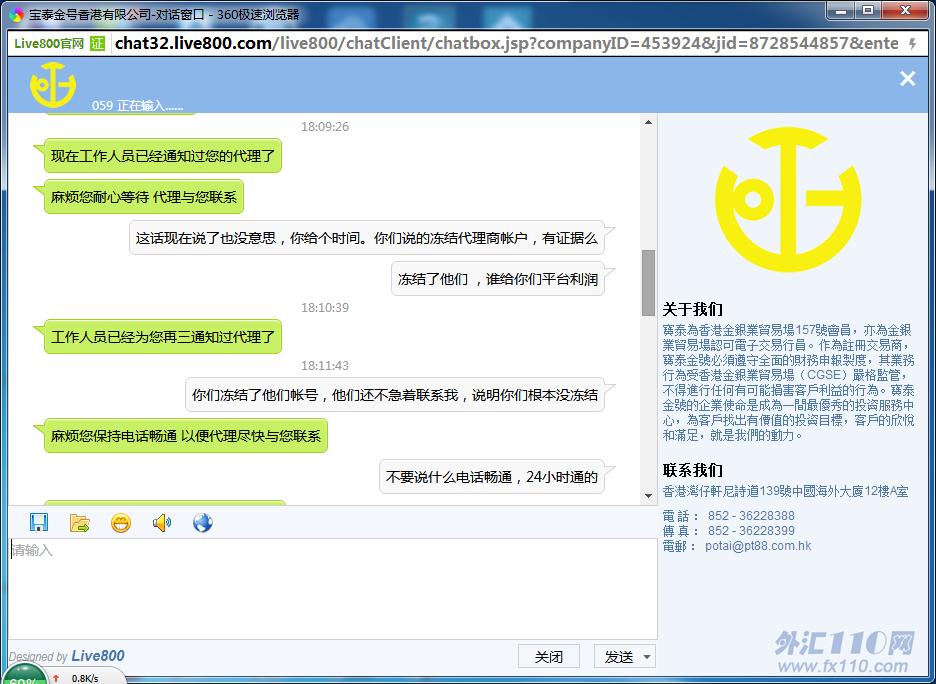Open the send file folder icon
The image size is (936, 684).
[79, 523]
